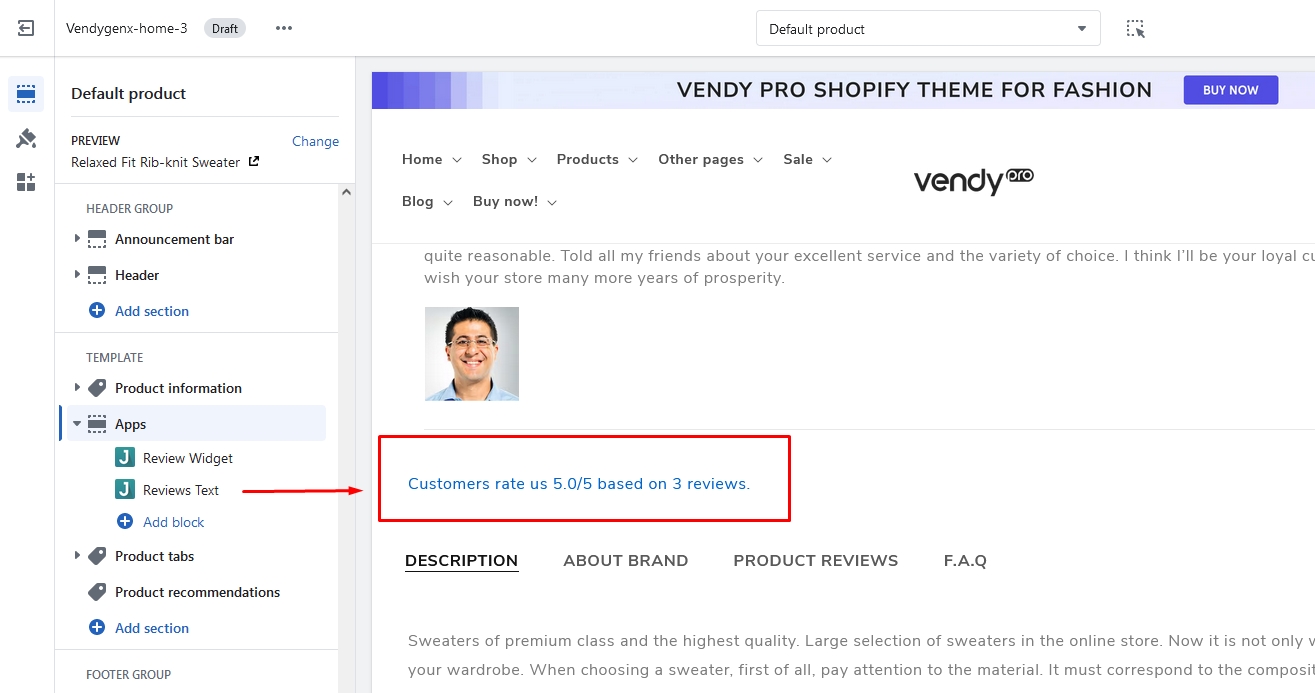Click the BUY NOW button
The width and height of the screenshot is (1315, 693).
1230,90
